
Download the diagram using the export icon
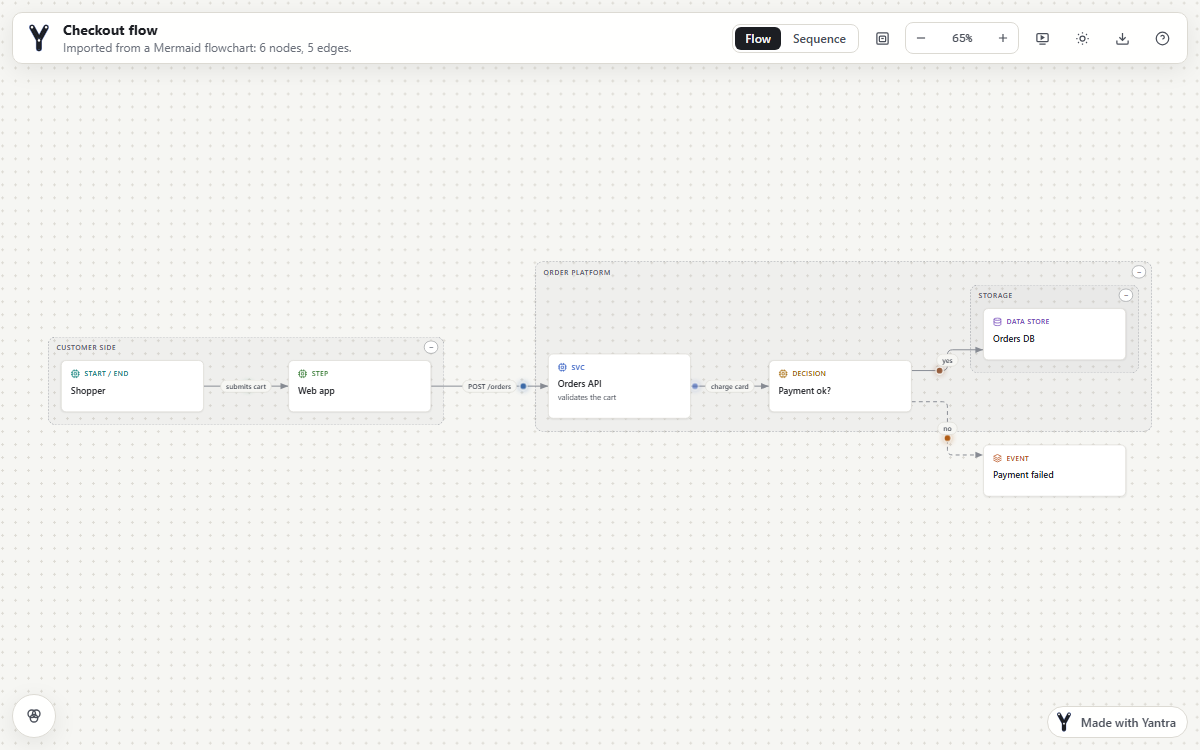click(1122, 39)
